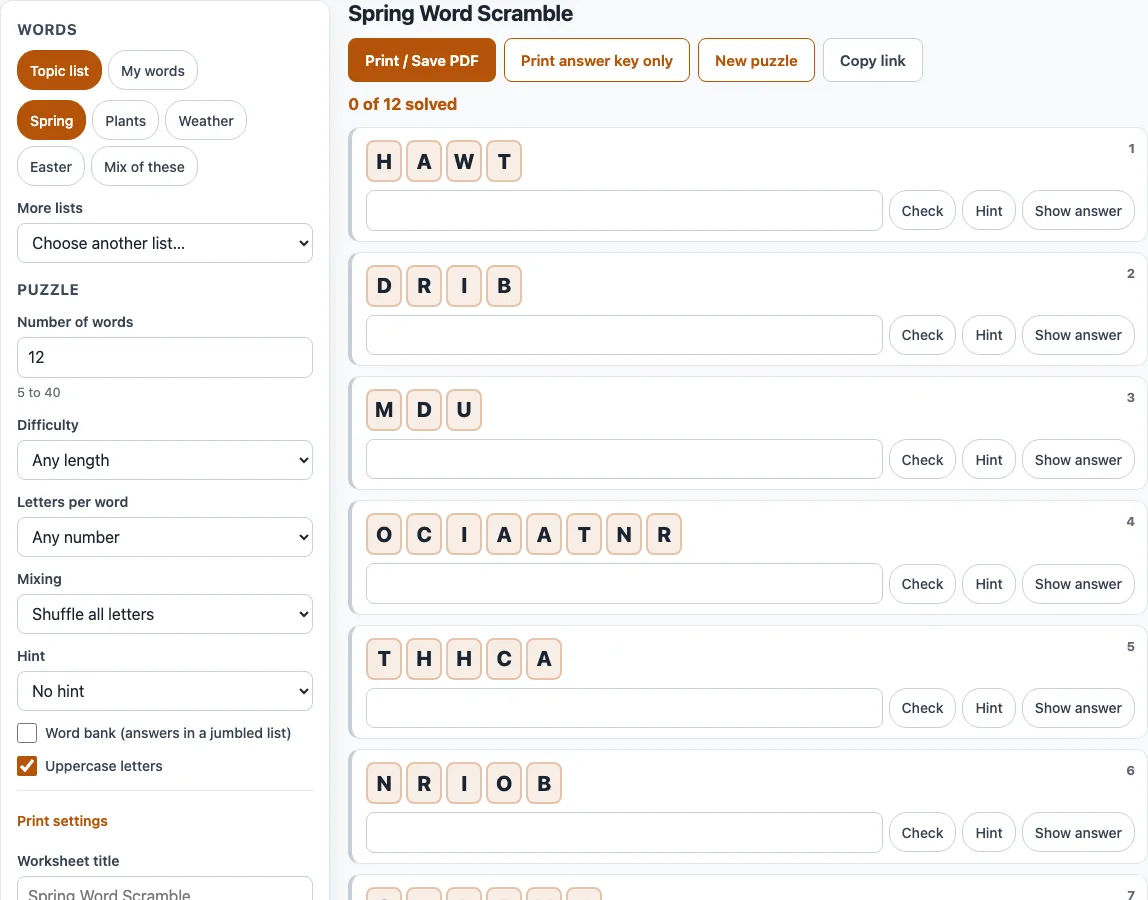Open the Choose another list dropdown
The width and height of the screenshot is (1148, 900).
(165, 243)
